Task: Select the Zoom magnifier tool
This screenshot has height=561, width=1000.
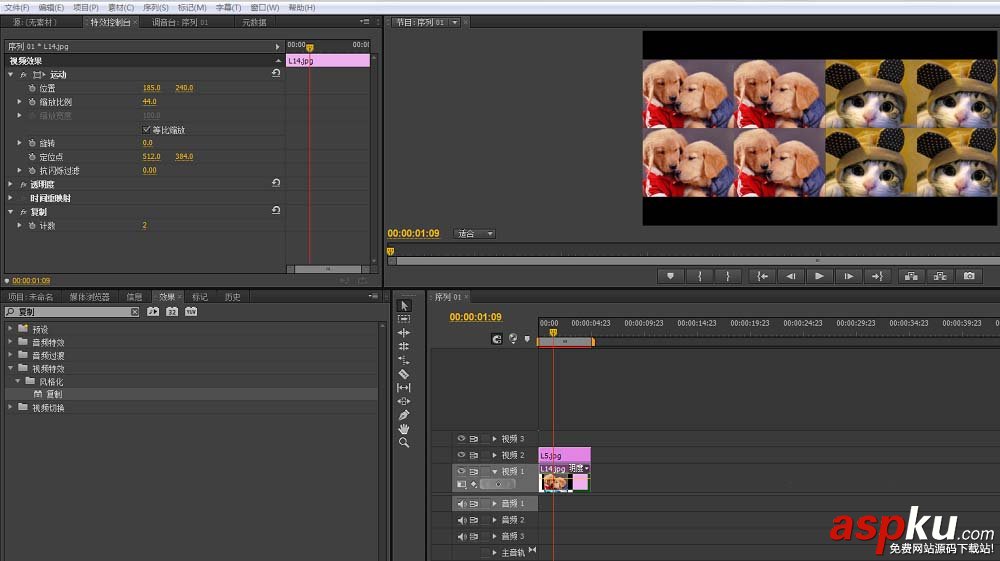Action: pos(404,442)
